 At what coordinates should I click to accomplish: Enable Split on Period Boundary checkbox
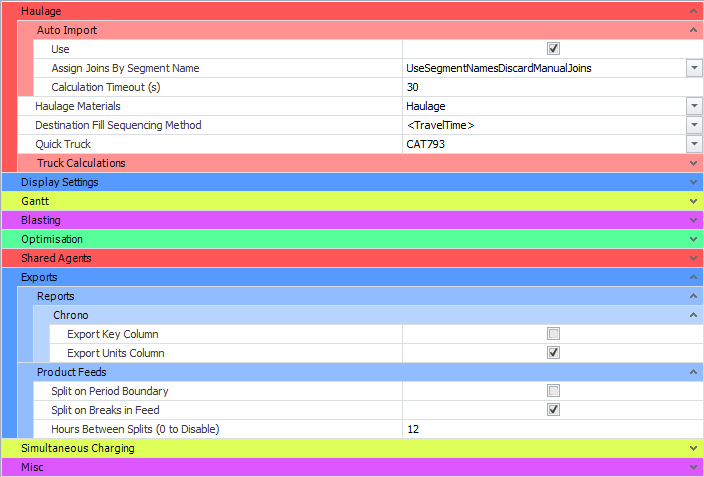coord(553,391)
